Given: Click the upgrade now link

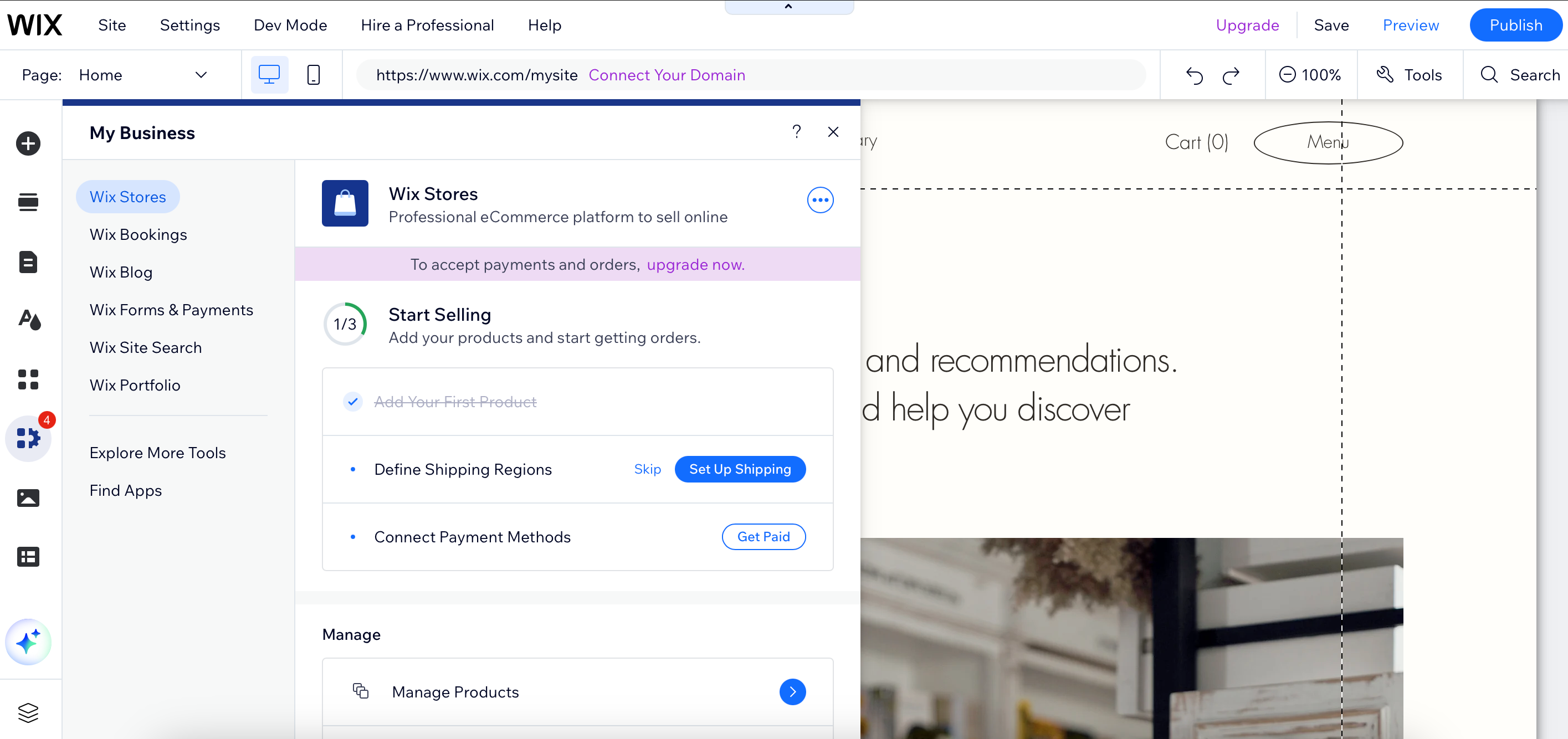Looking at the screenshot, I should [x=696, y=264].
